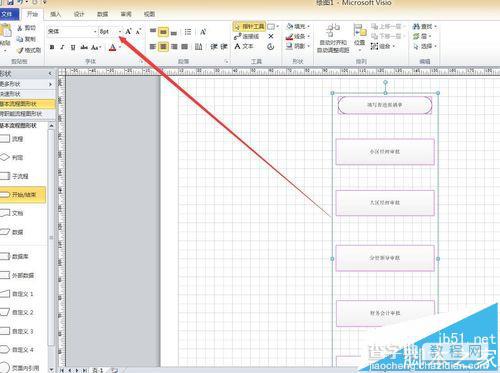
Task: Switch to the Data (数据) tab
Action: click(102, 14)
